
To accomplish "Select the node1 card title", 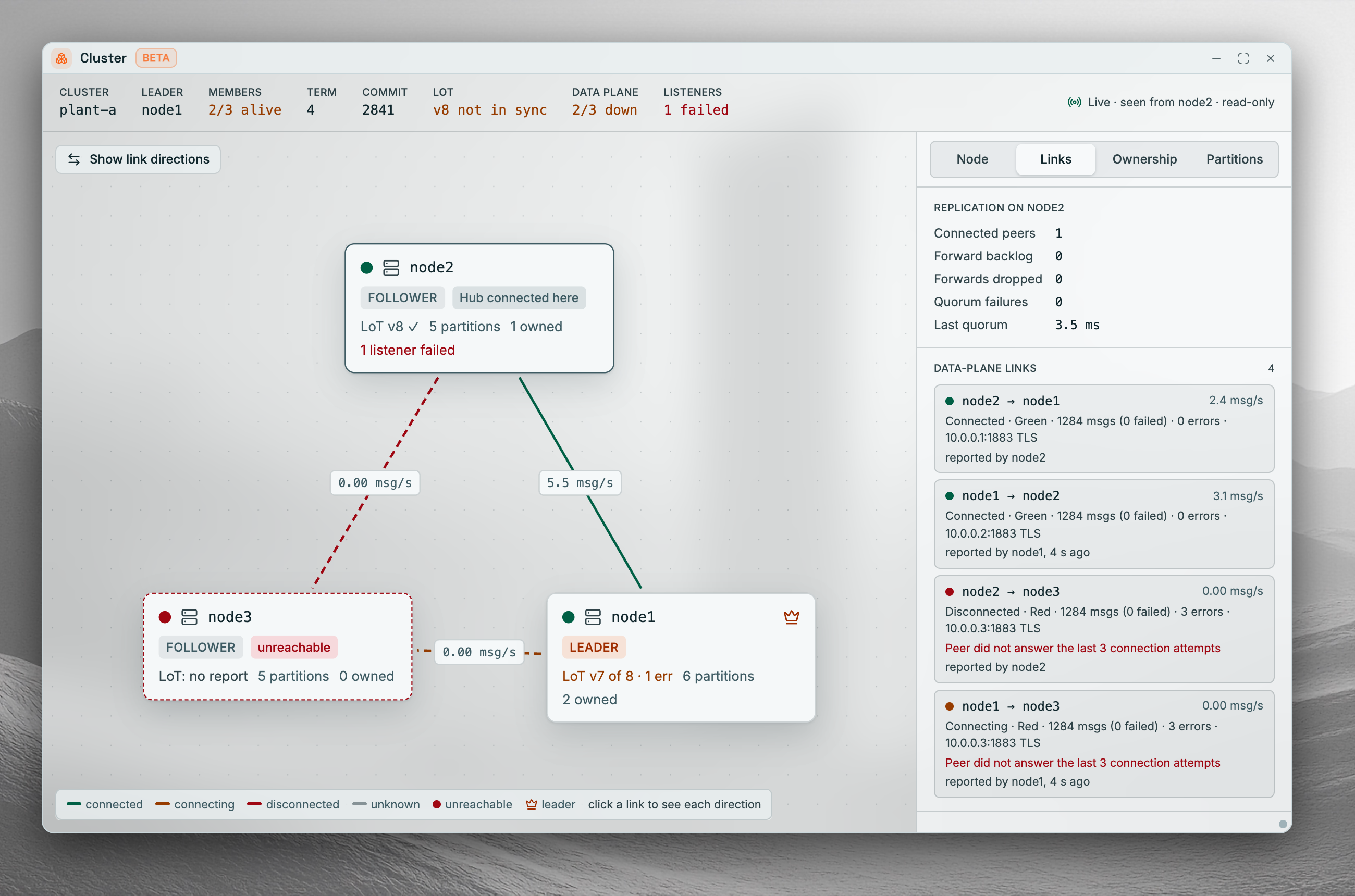I will (x=634, y=617).
